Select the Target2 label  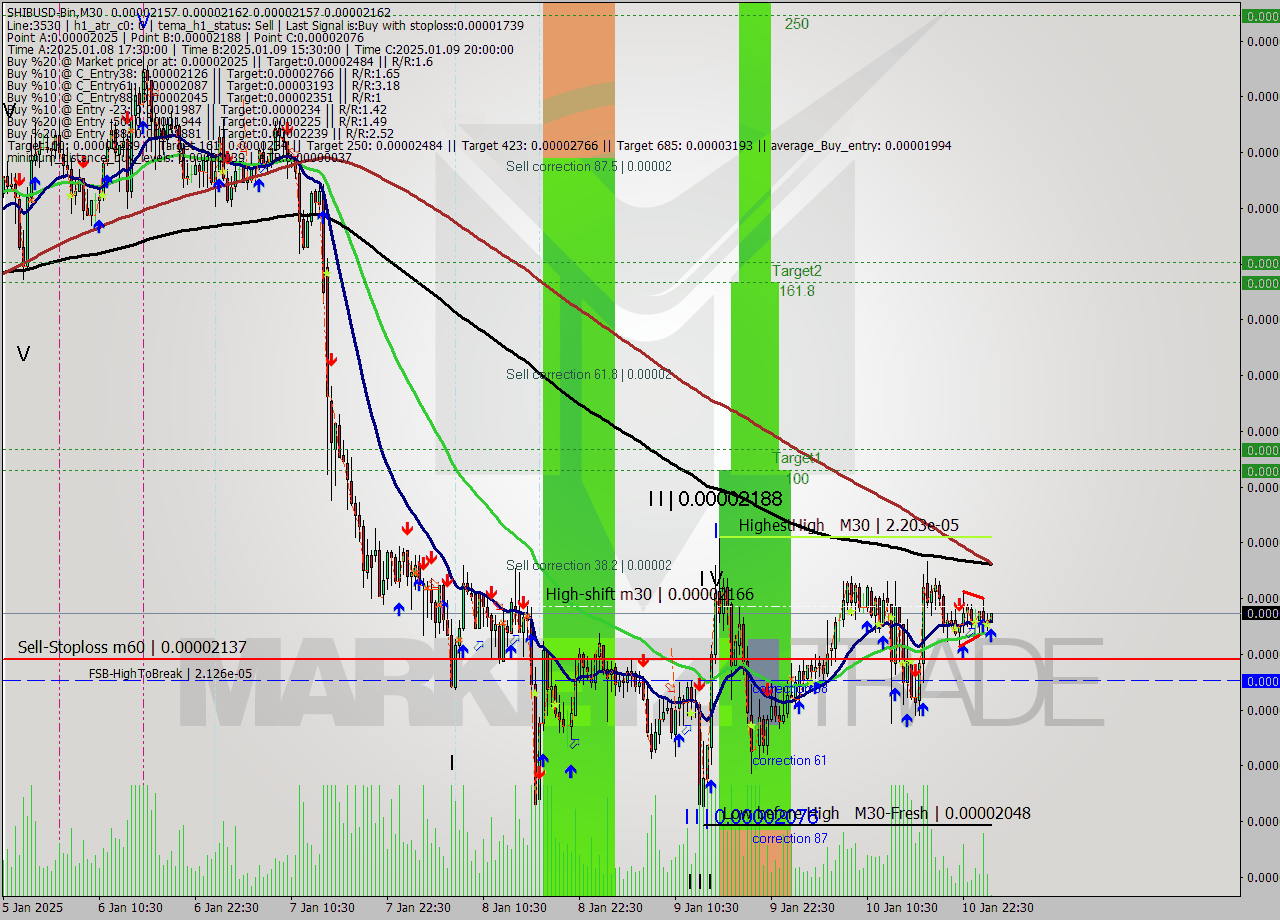pyautogui.click(x=797, y=271)
